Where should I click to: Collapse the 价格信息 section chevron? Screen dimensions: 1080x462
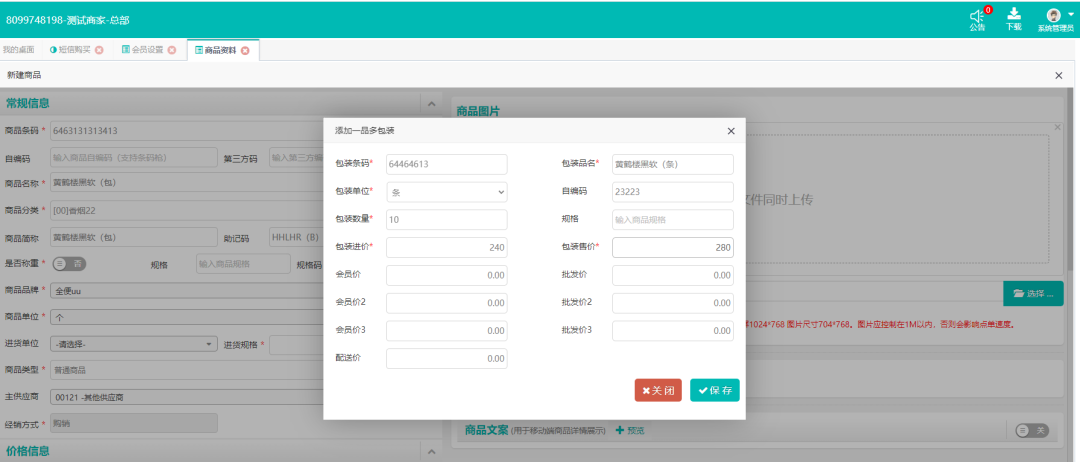click(431, 452)
